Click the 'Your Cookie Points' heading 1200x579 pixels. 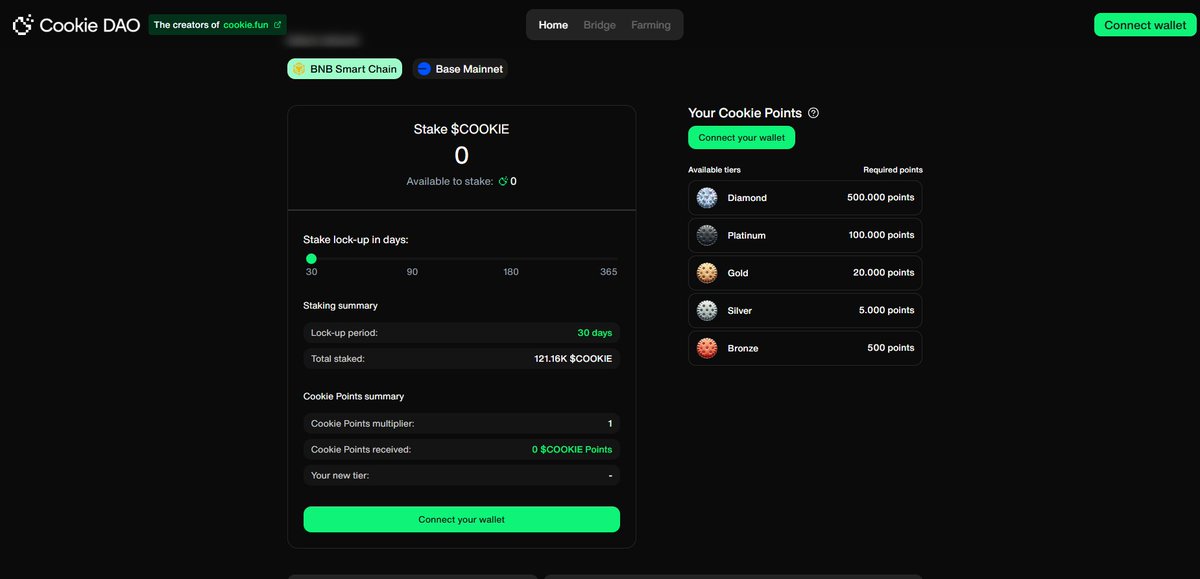(x=745, y=113)
